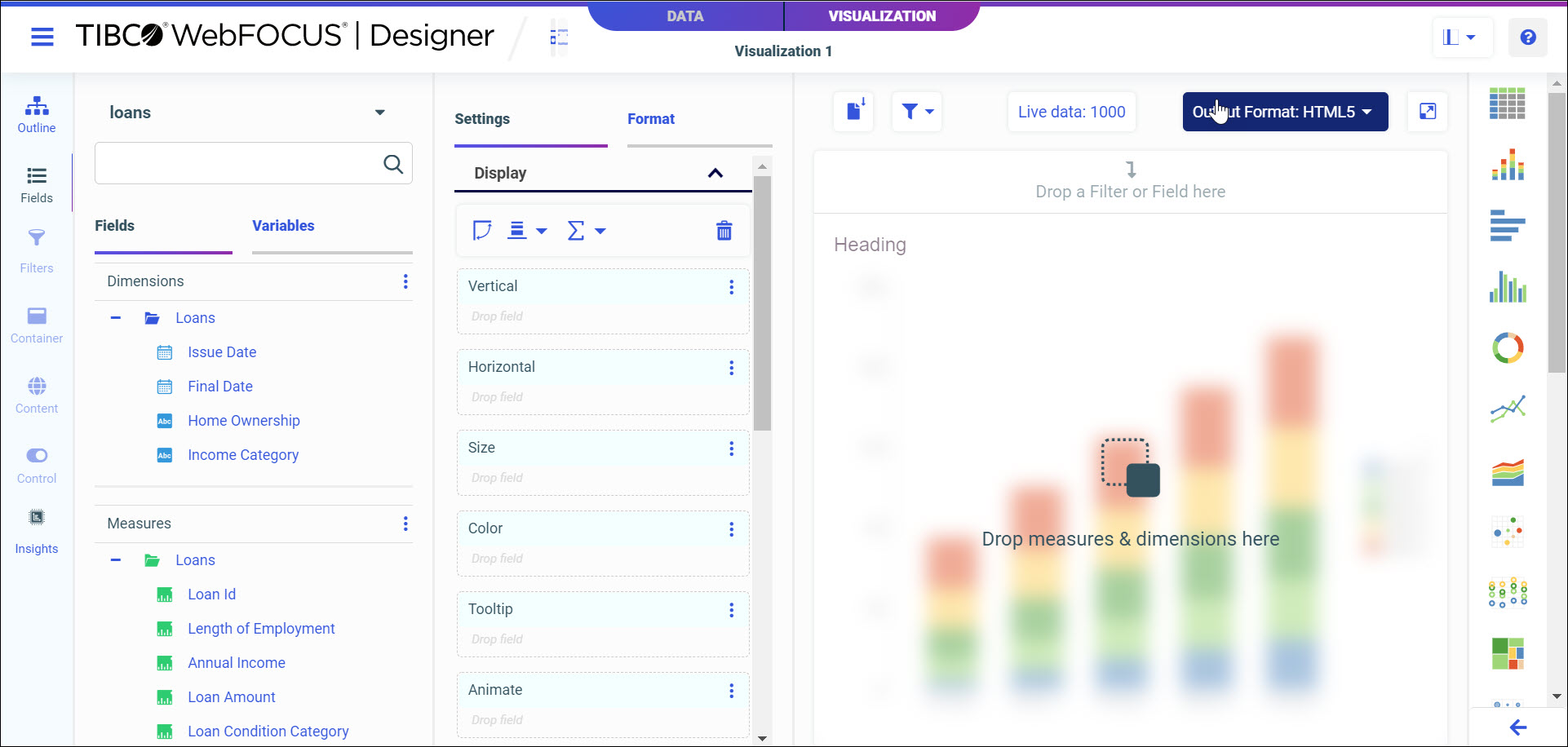This screenshot has height=747, width=1568.
Task: Open Animate bucket options menu
Action: click(x=732, y=691)
